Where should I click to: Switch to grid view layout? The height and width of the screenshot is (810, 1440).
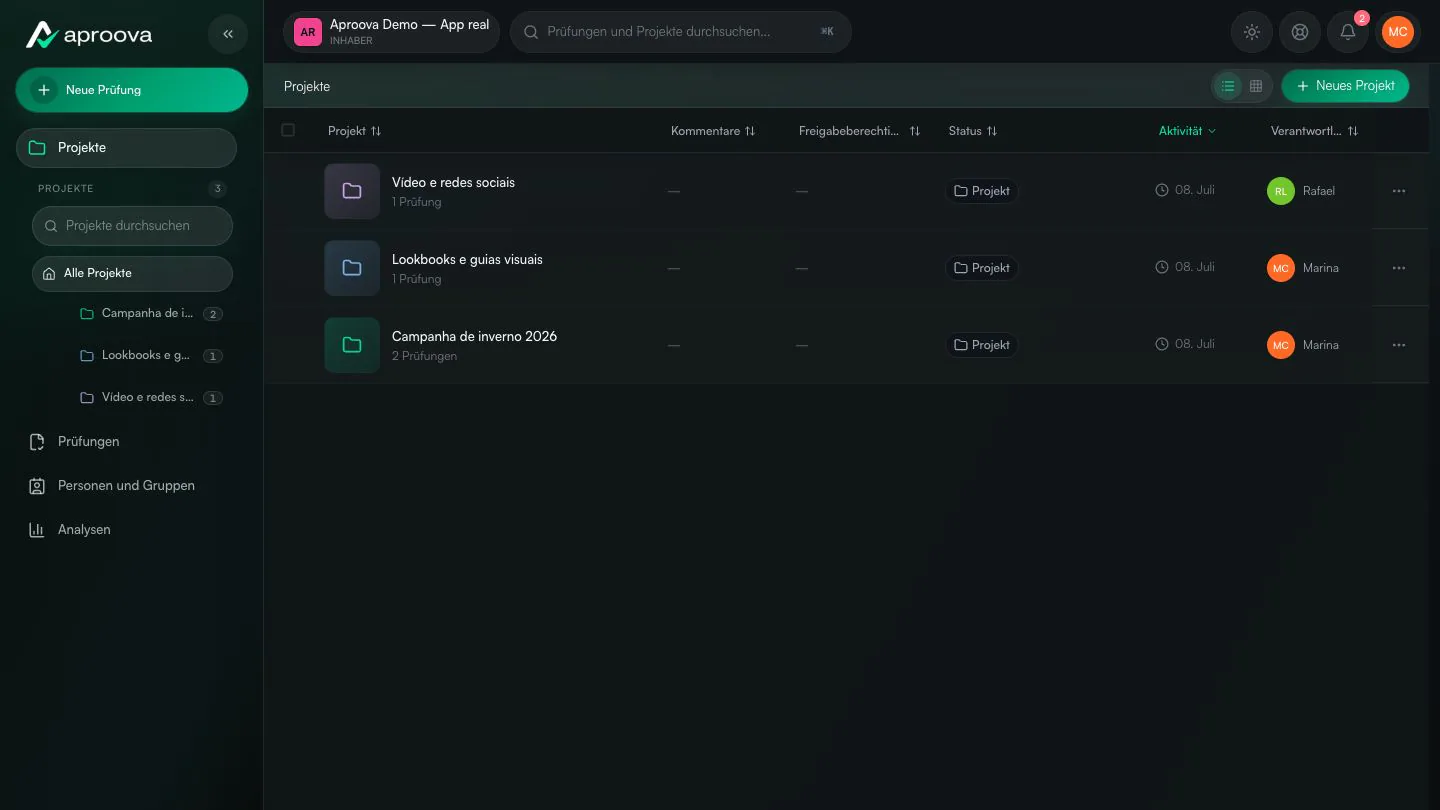point(1256,86)
